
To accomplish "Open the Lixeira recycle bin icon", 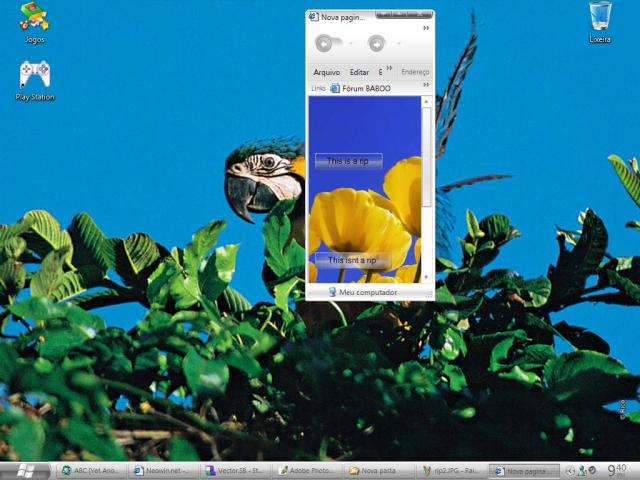I will point(600,22).
